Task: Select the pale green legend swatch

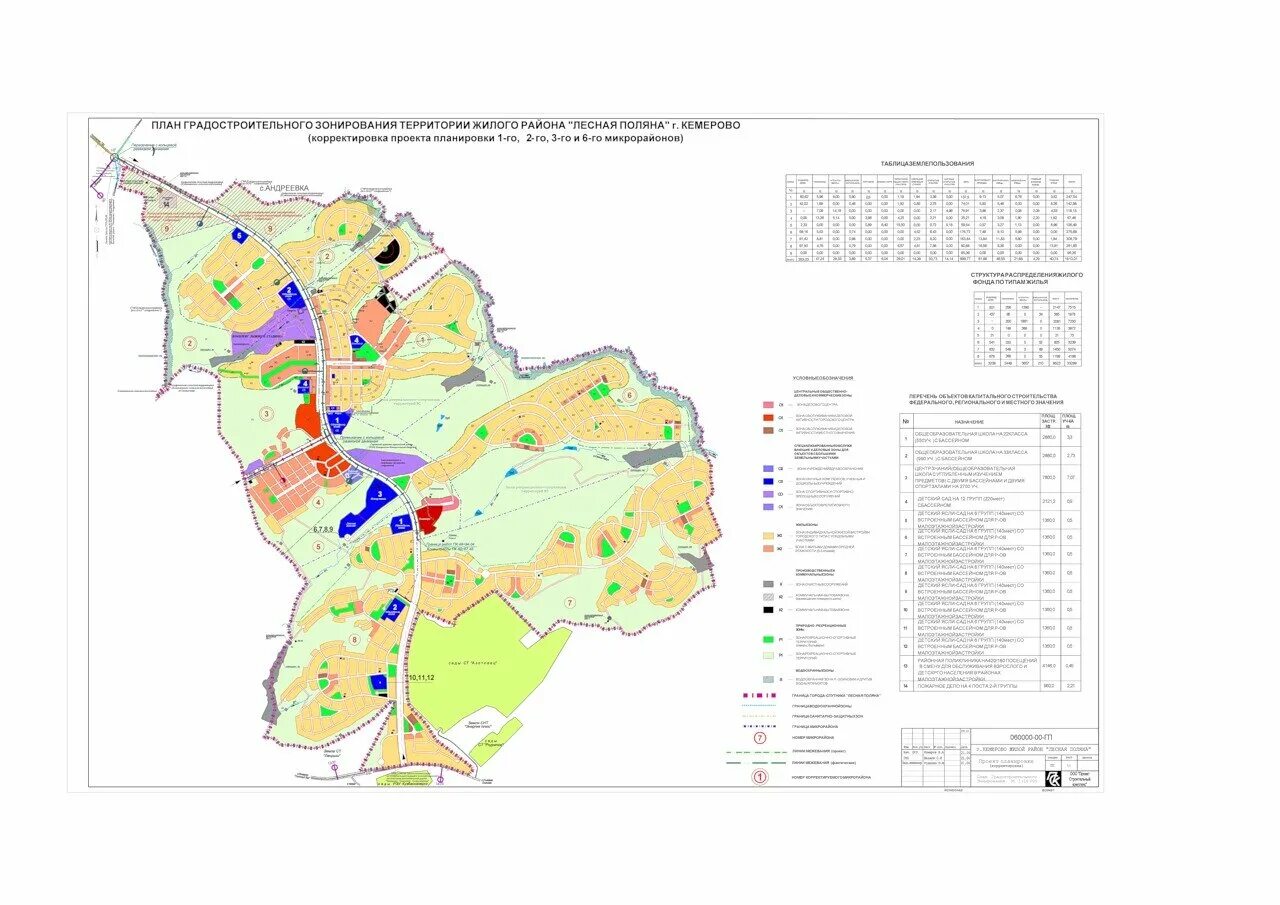Action: coord(768,655)
